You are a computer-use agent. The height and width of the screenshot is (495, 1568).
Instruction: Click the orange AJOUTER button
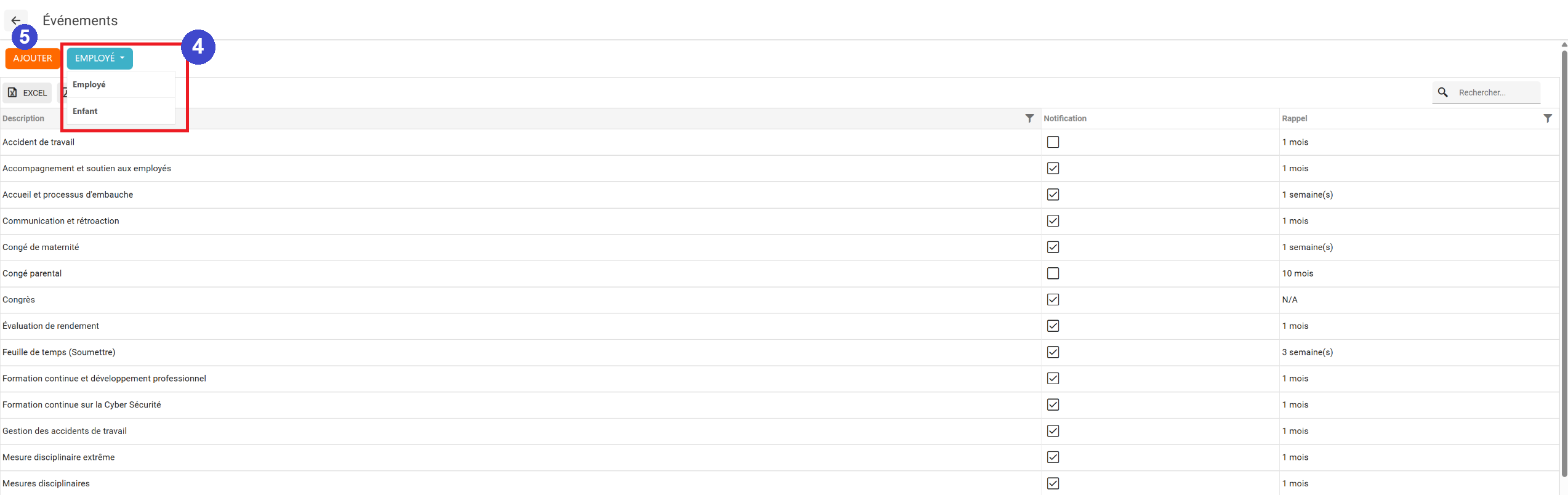[33, 58]
